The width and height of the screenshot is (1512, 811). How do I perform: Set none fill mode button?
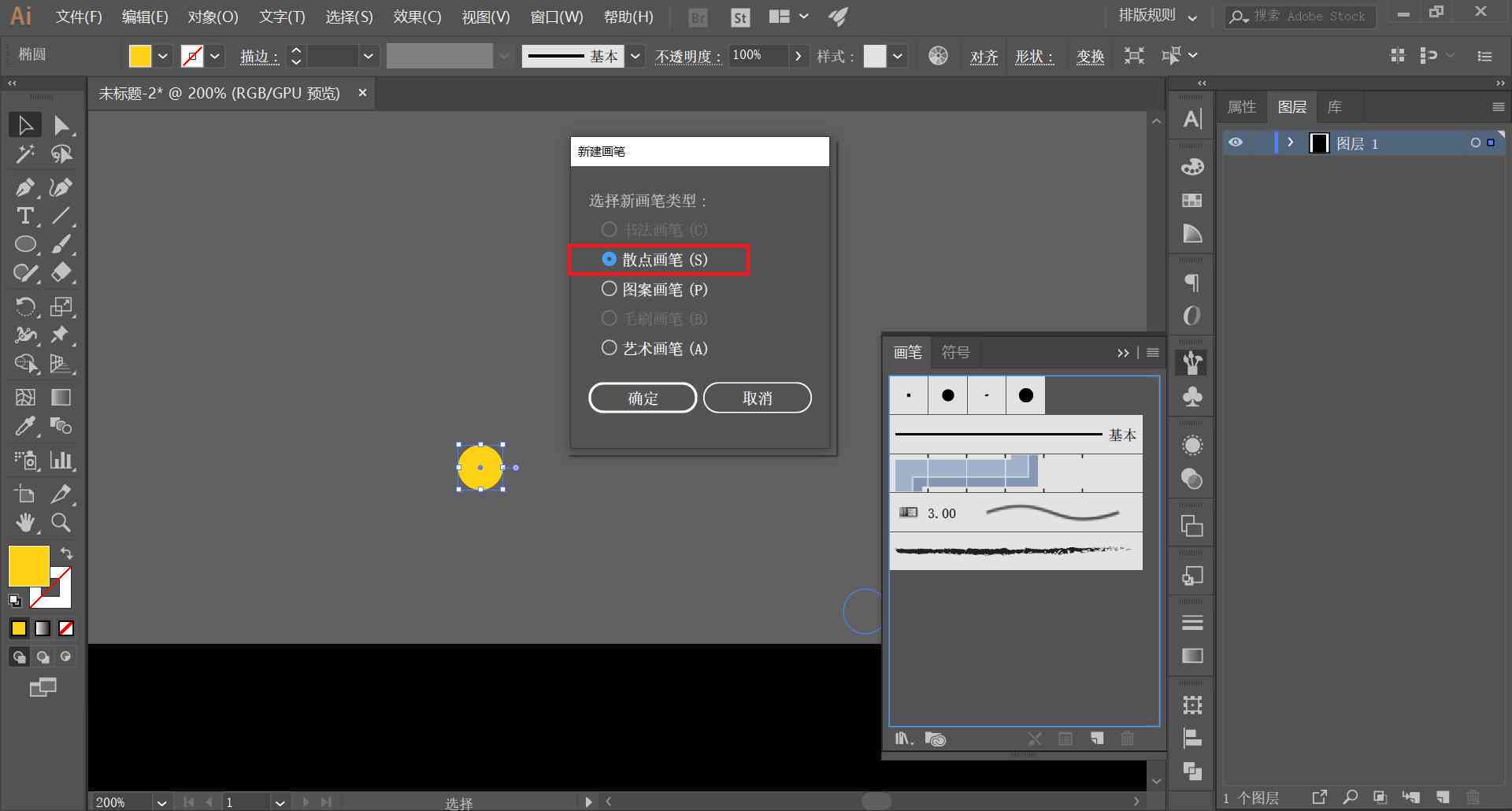pyautogui.click(x=66, y=628)
